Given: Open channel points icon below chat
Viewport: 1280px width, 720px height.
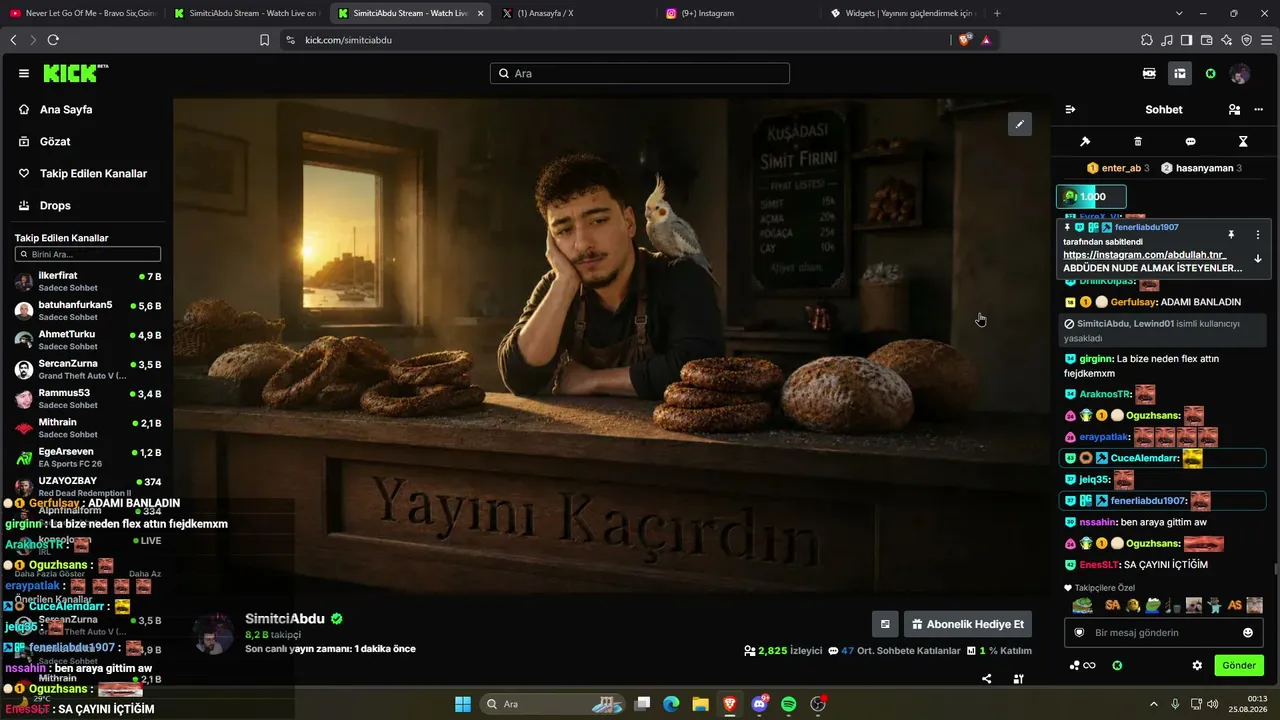Looking at the screenshot, I should 1082,666.
